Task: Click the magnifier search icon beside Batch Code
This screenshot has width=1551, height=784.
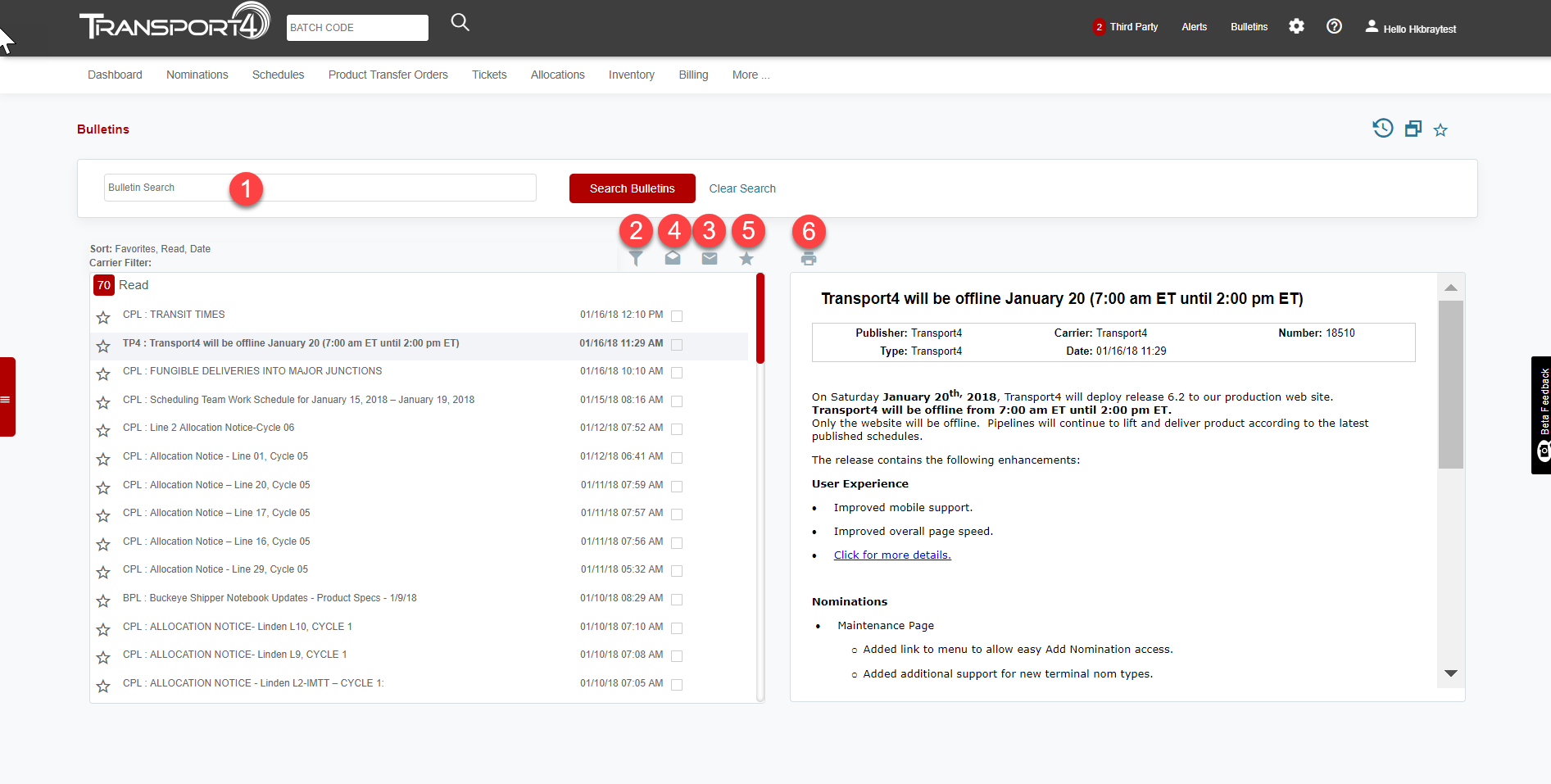Action: (460, 23)
